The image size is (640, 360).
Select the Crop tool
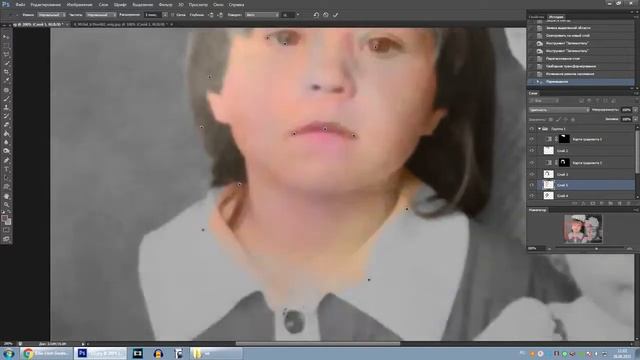(6, 72)
